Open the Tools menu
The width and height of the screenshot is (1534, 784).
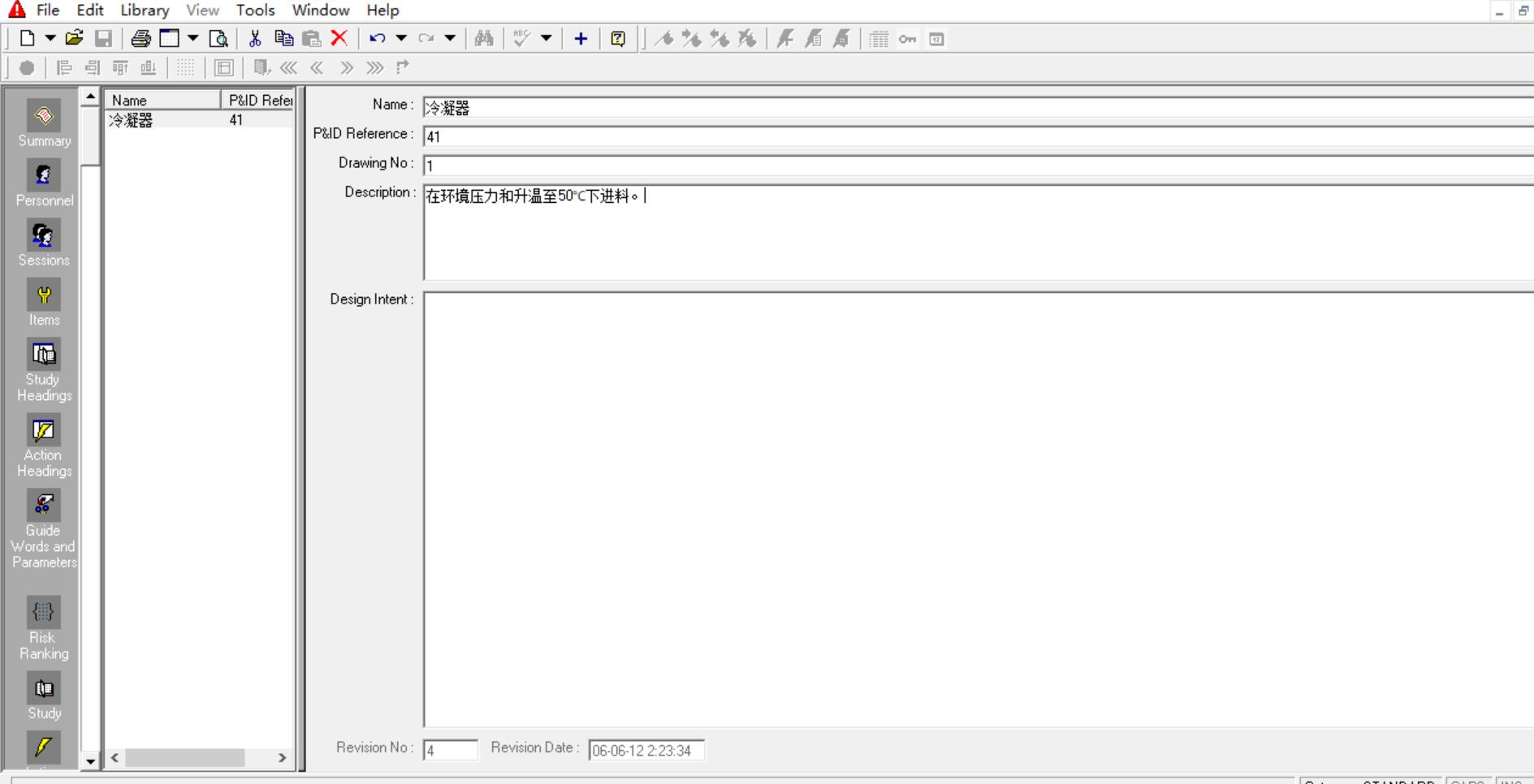tap(255, 11)
